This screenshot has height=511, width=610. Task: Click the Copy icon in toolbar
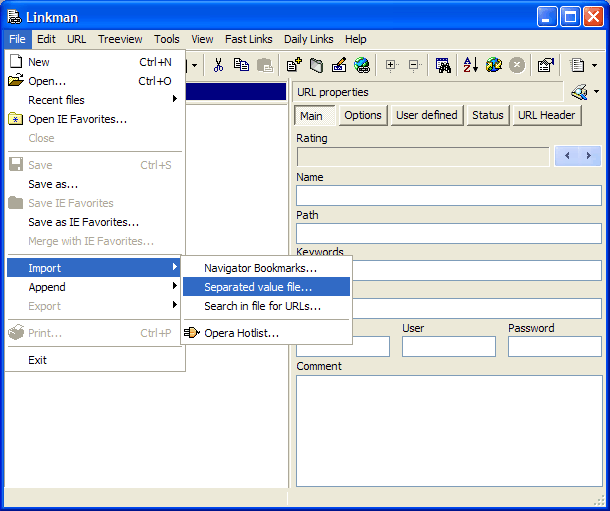click(x=241, y=65)
